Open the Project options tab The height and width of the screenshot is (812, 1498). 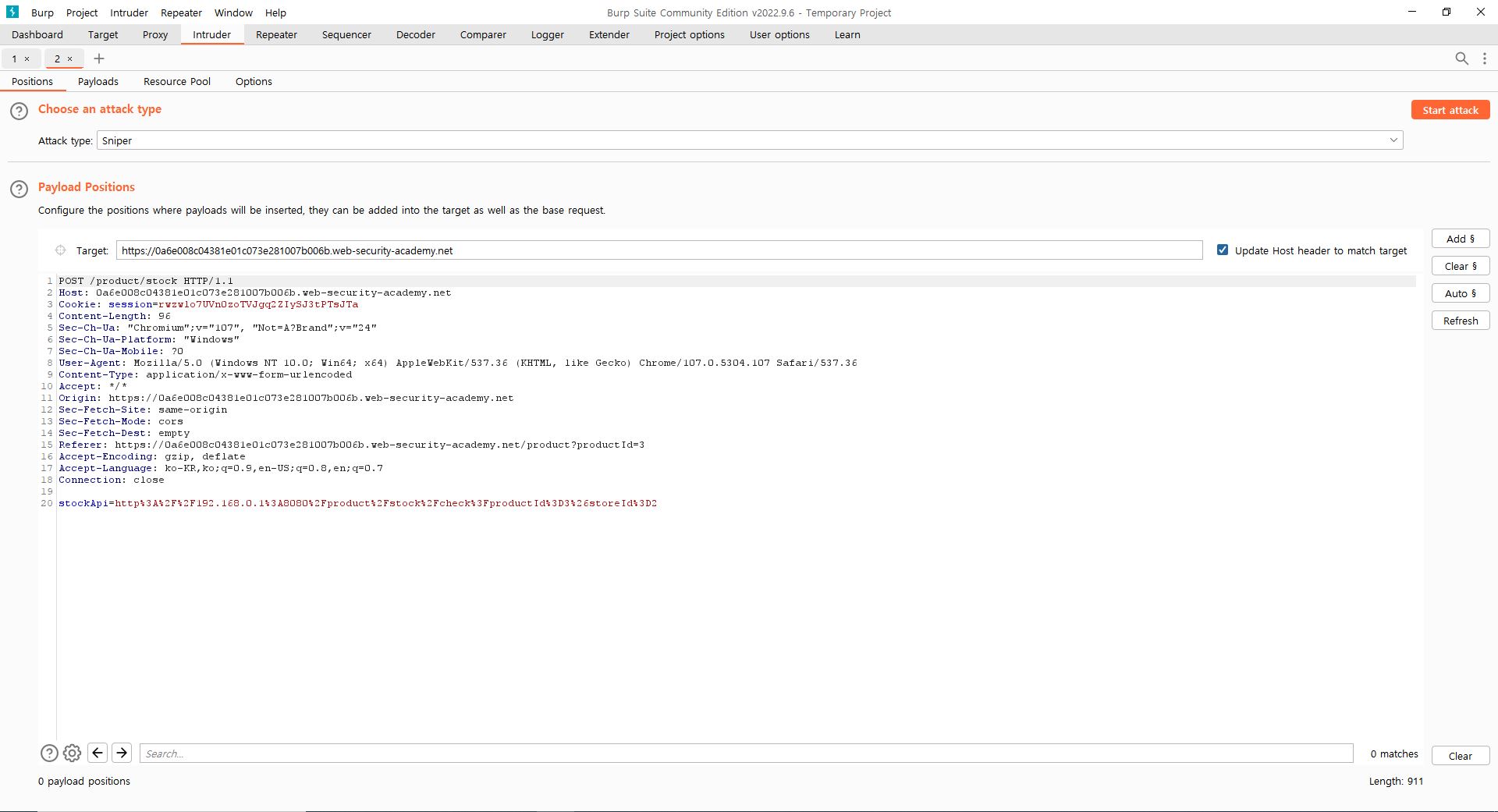(x=690, y=34)
